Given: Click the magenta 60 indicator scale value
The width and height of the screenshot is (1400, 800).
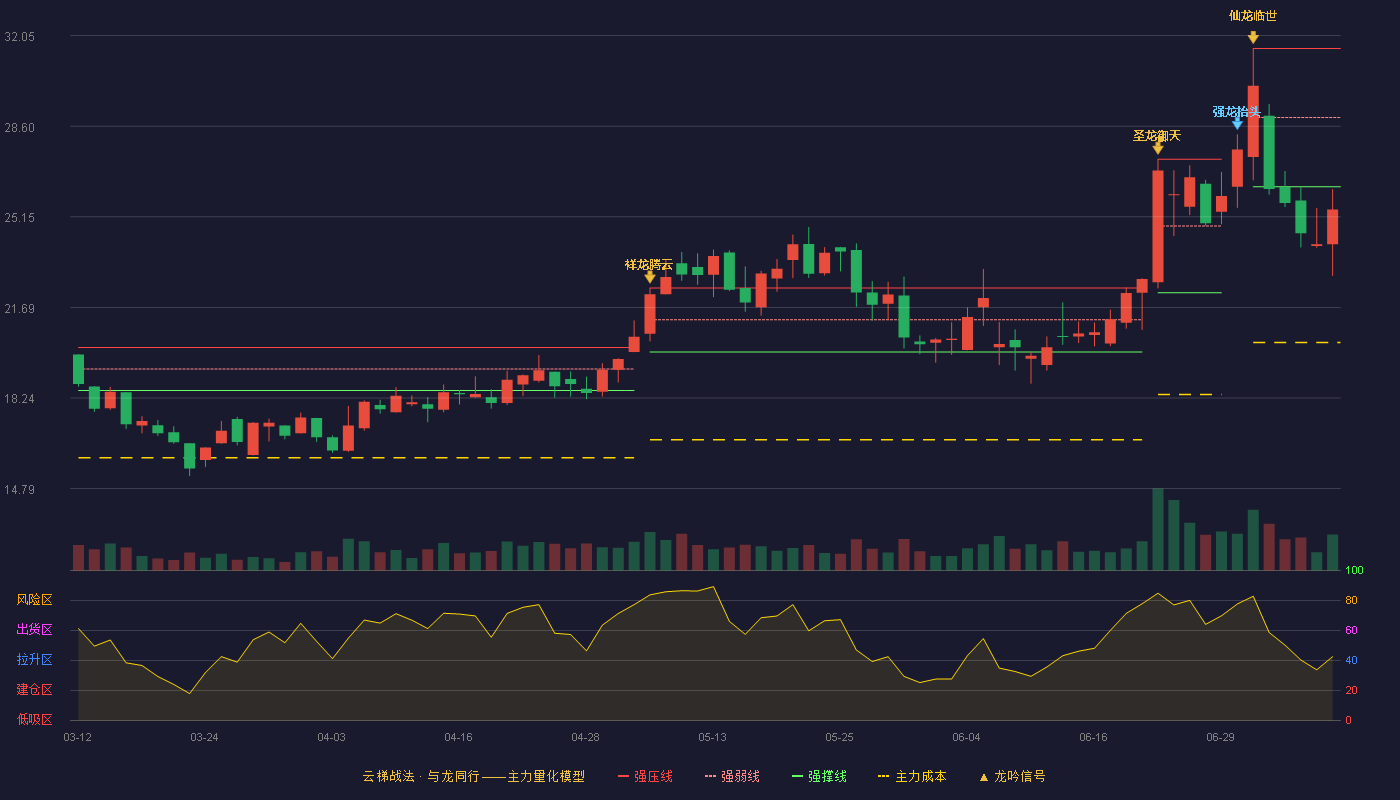Looking at the screenshot, I should click(1350, 630).
